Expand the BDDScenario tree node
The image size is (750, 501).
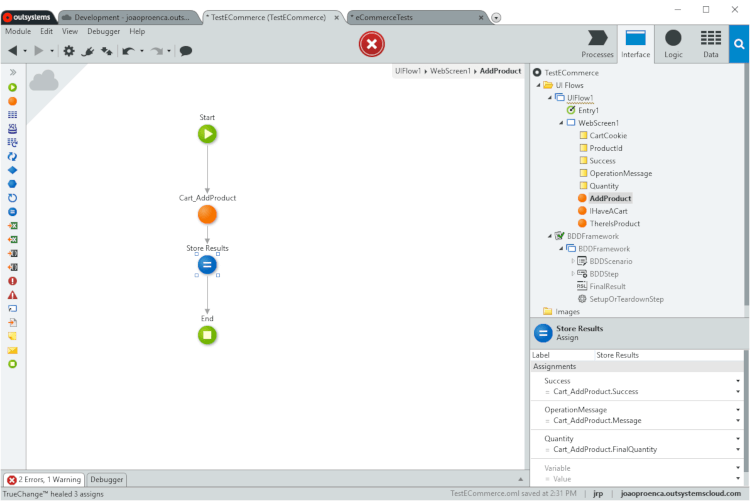pos(573,261)
